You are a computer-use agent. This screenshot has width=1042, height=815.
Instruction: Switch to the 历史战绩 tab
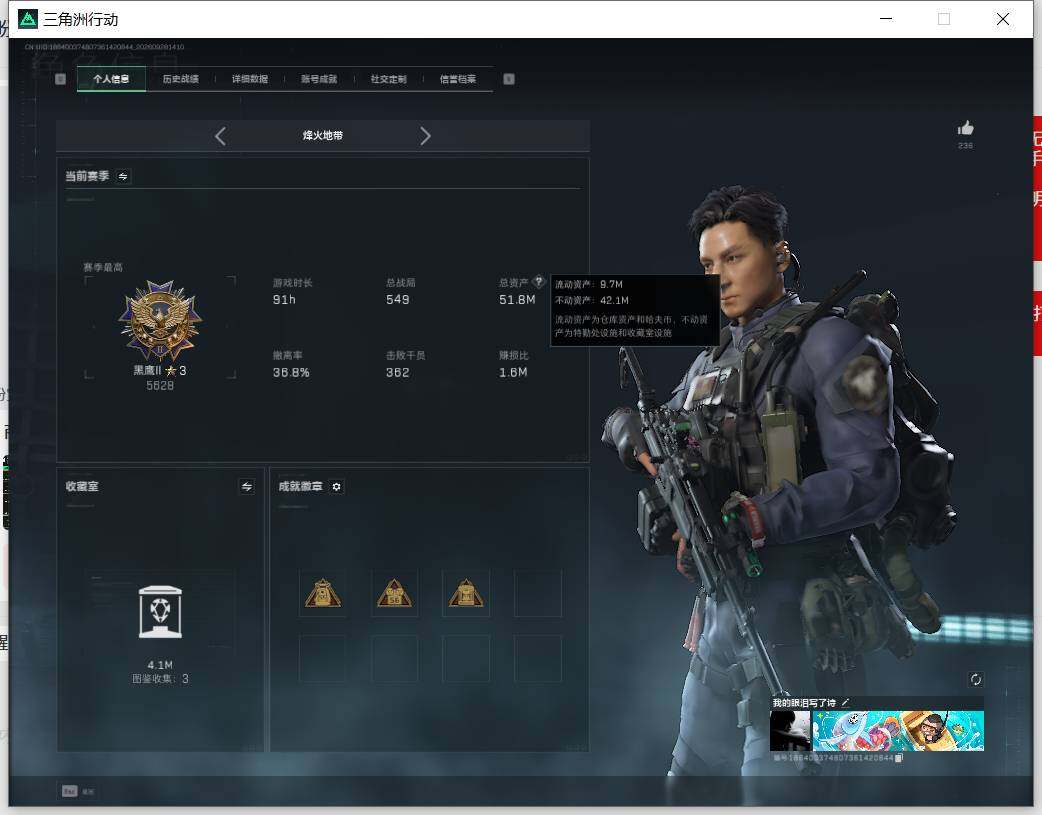click(181, 79)
